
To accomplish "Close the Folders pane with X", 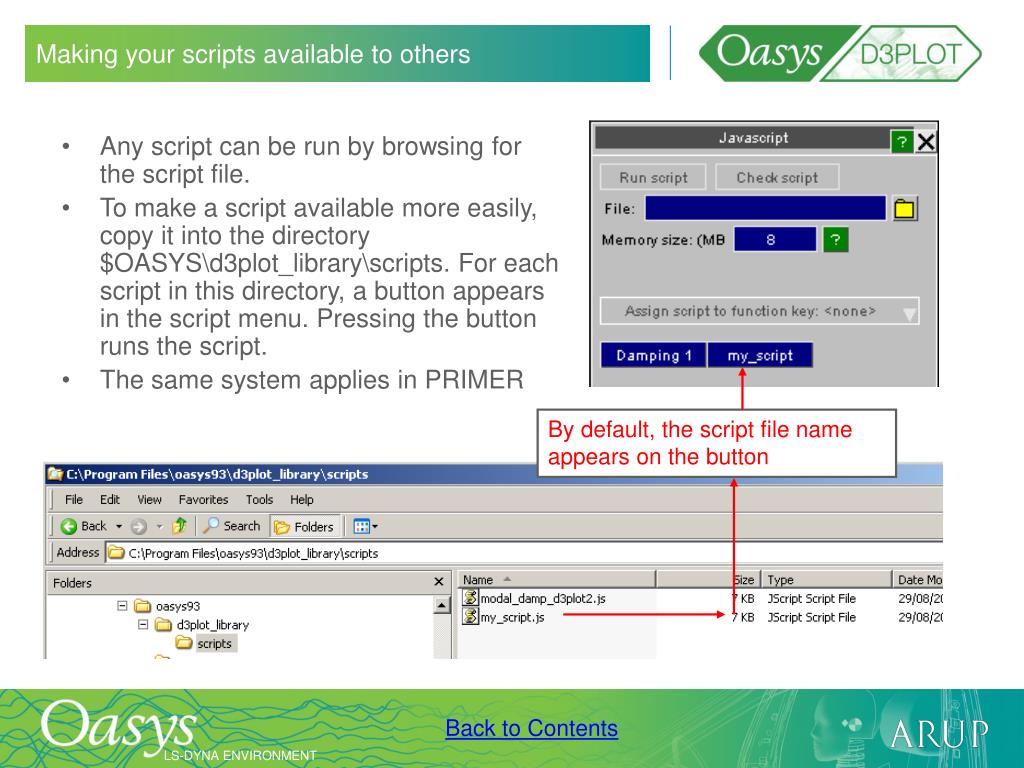I will click(439, 581).
